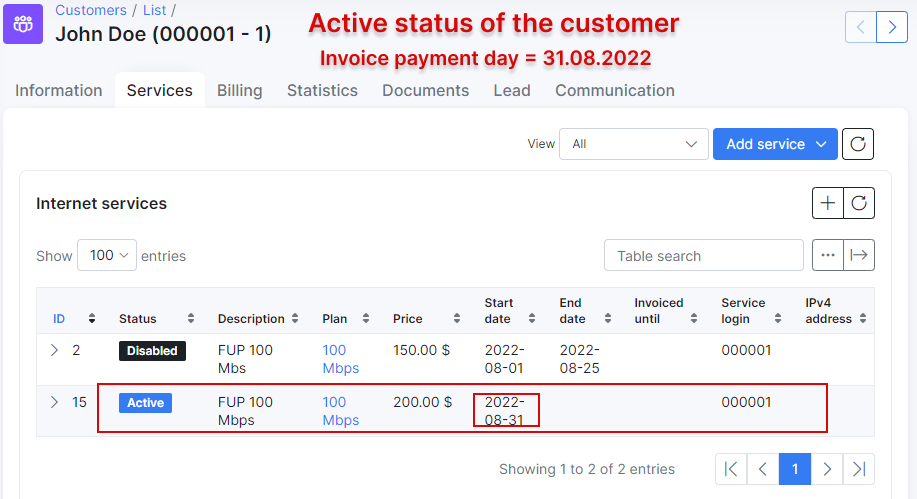
Task: Expand service row with ID 2
Action: pos(54,351)
